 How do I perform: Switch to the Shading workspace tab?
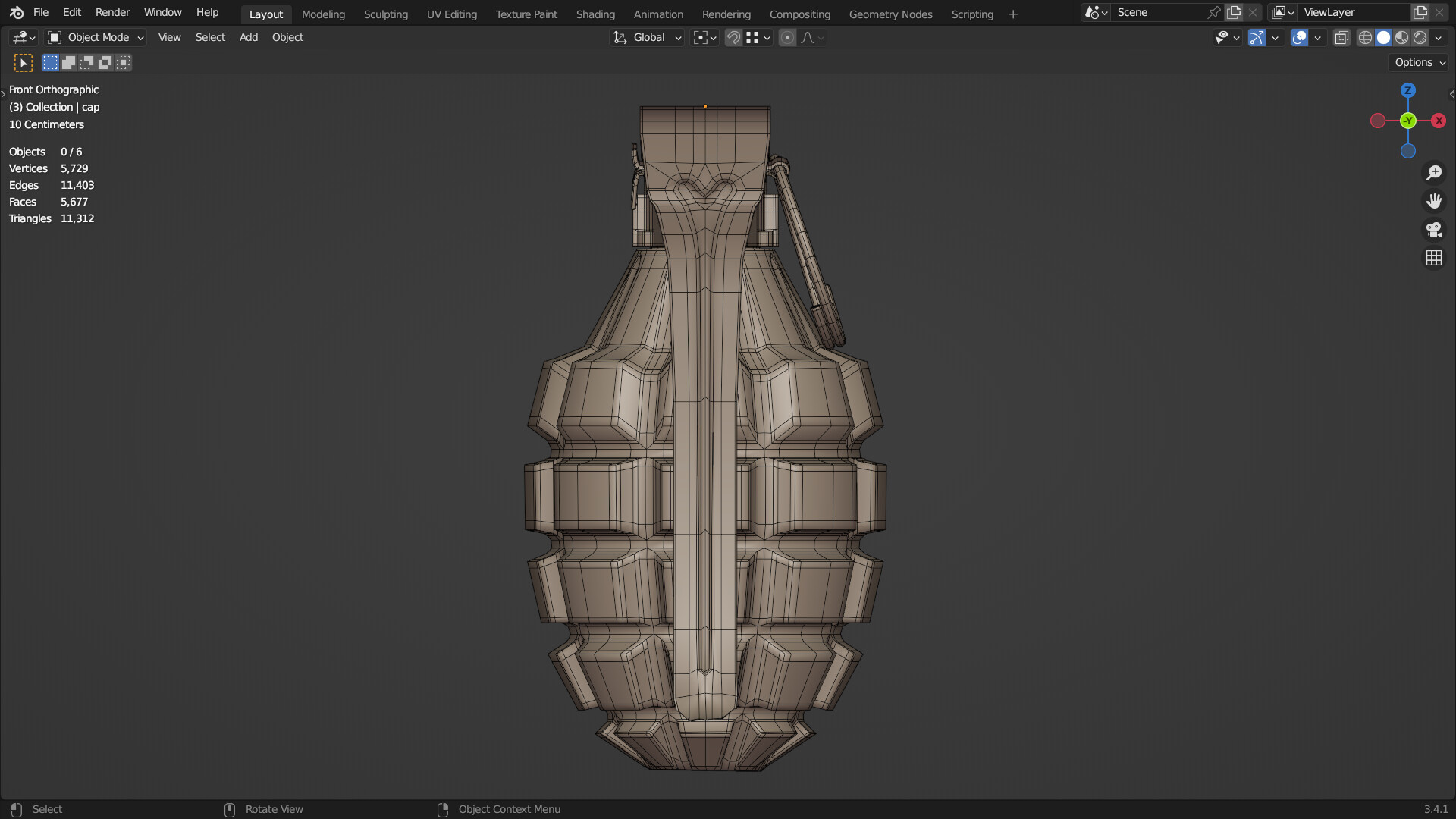(595, 14)
